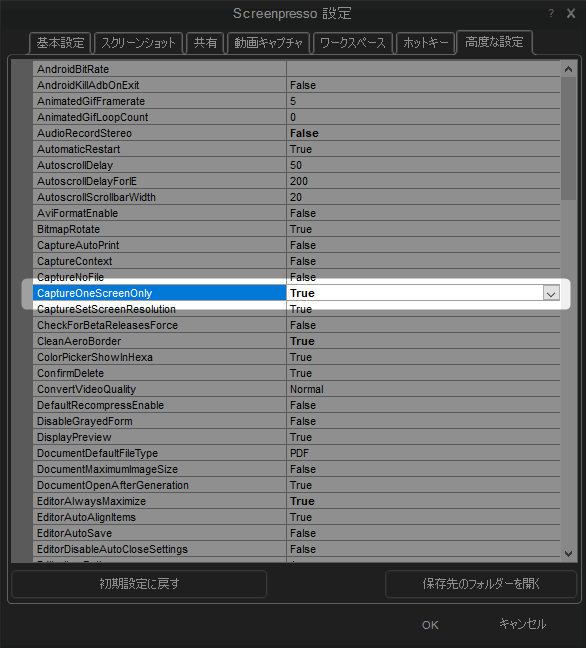The image size is (586, 648).
Task: Select the ワークスペース tab
Action: click(x=353, y=43)
